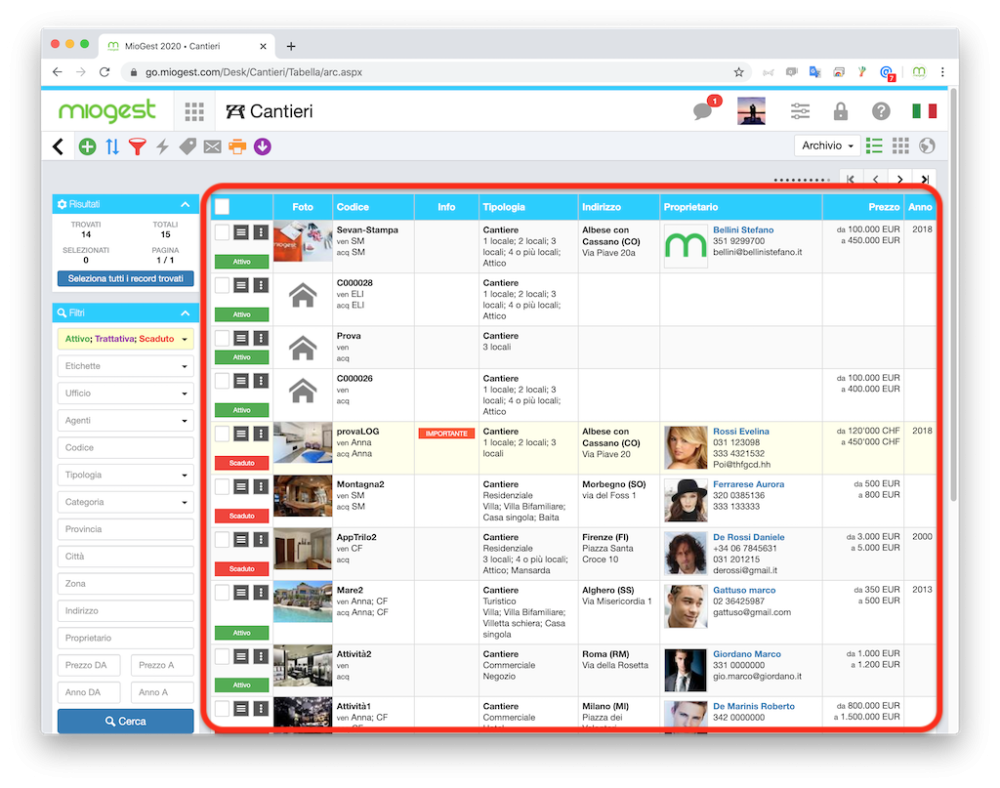
Task: Open the Attivo; Trattativa; Scaduto status dropdown
Action: (x=126, y=339)
